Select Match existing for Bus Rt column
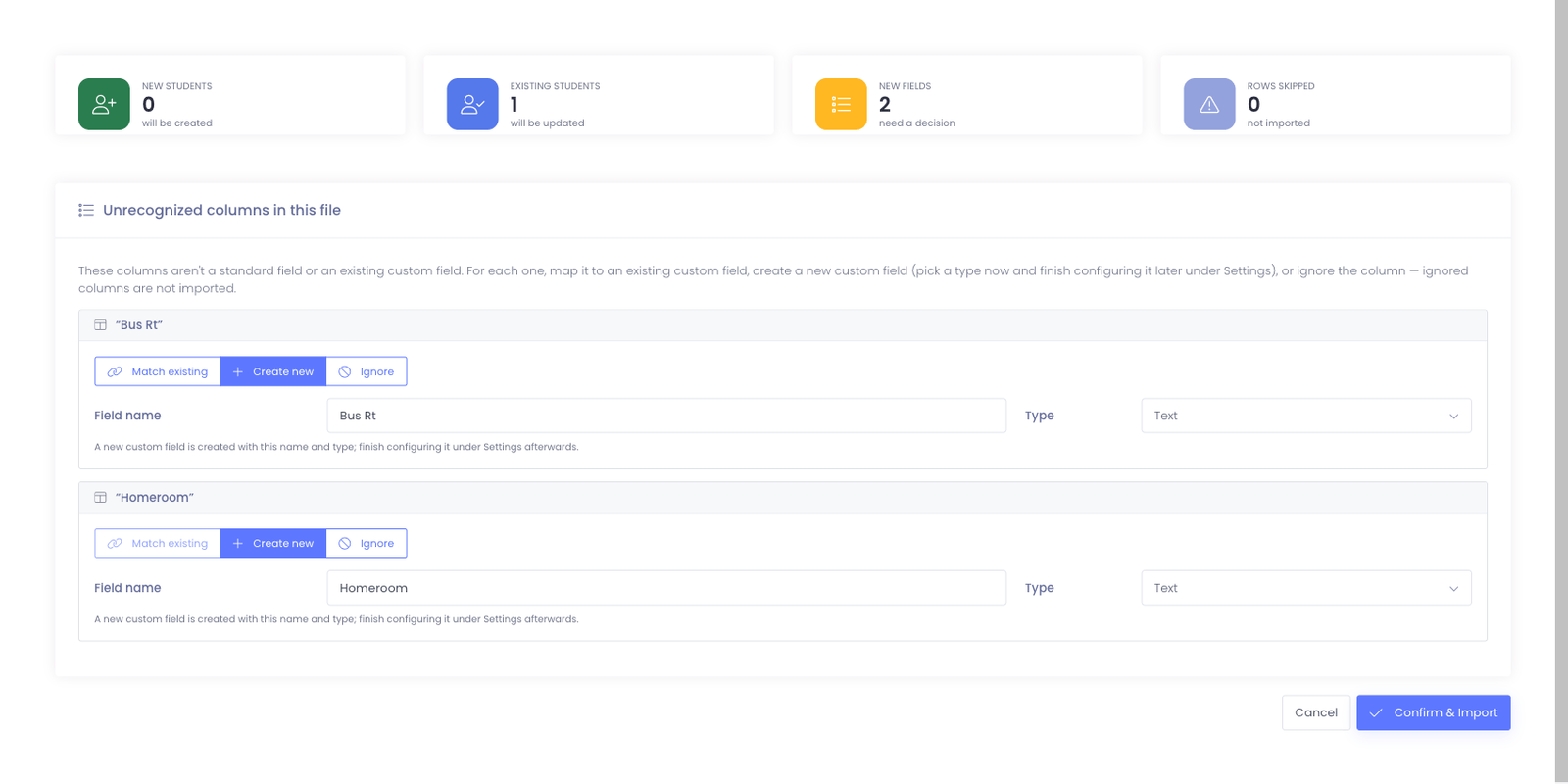The image size is (1568, 784). point(158,371)
